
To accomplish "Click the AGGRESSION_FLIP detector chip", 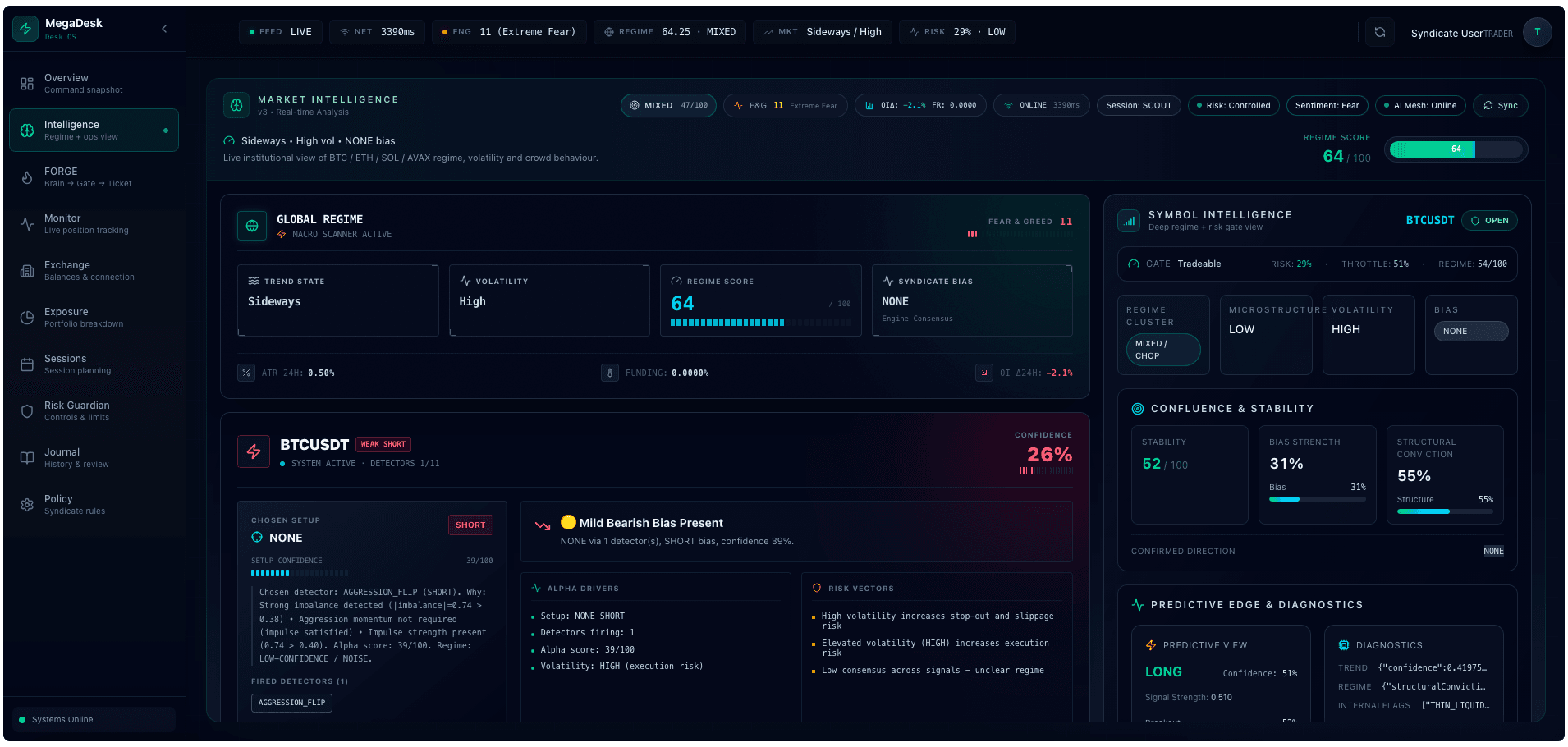I will pyautogui.click(x=291, y=703).
